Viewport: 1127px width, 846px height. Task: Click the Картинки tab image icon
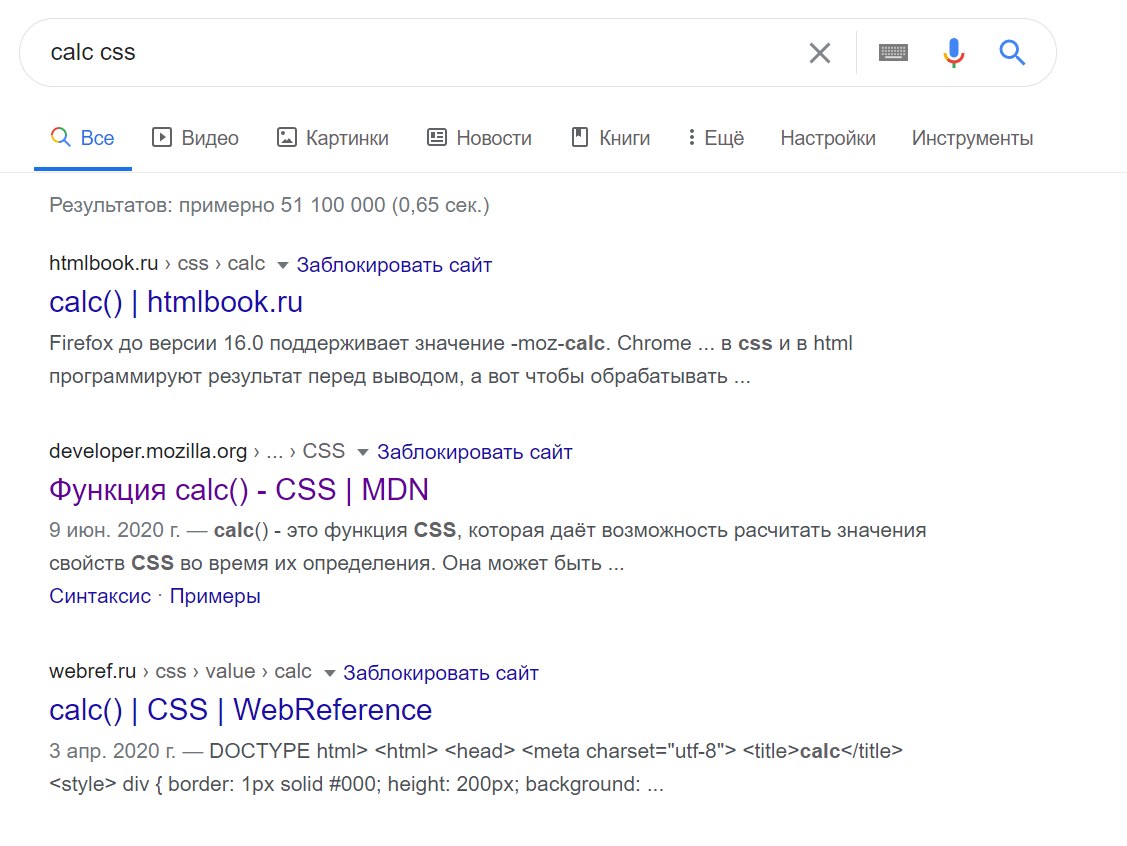[287, 137]
